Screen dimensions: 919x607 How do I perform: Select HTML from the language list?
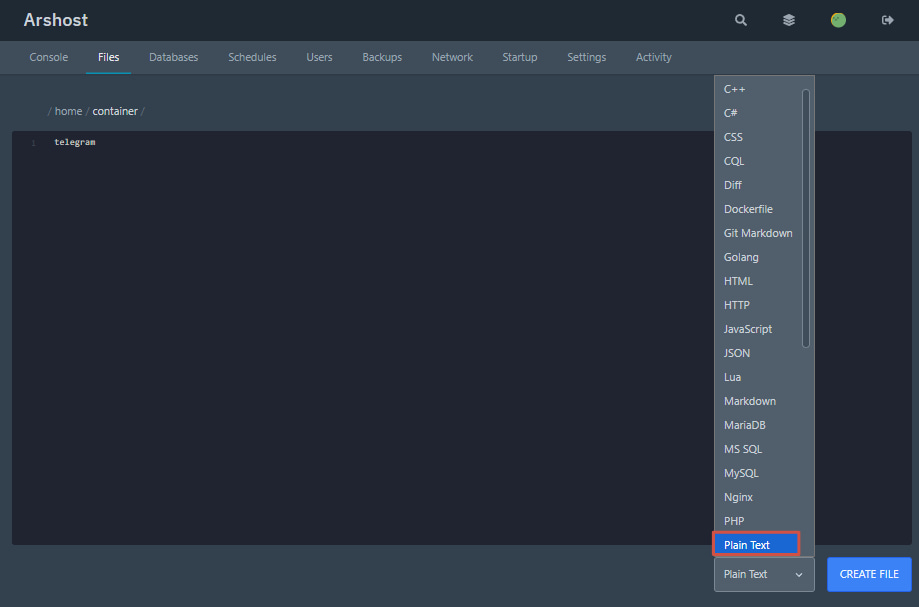757,281
